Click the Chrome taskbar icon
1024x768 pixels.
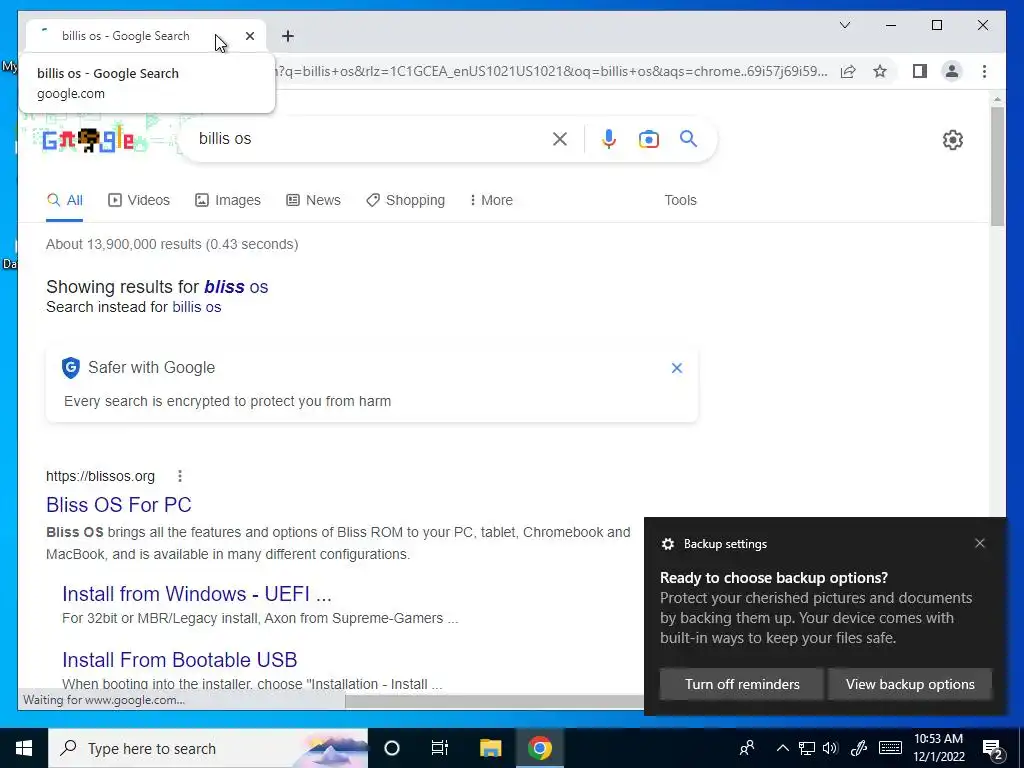click(539, 748)
